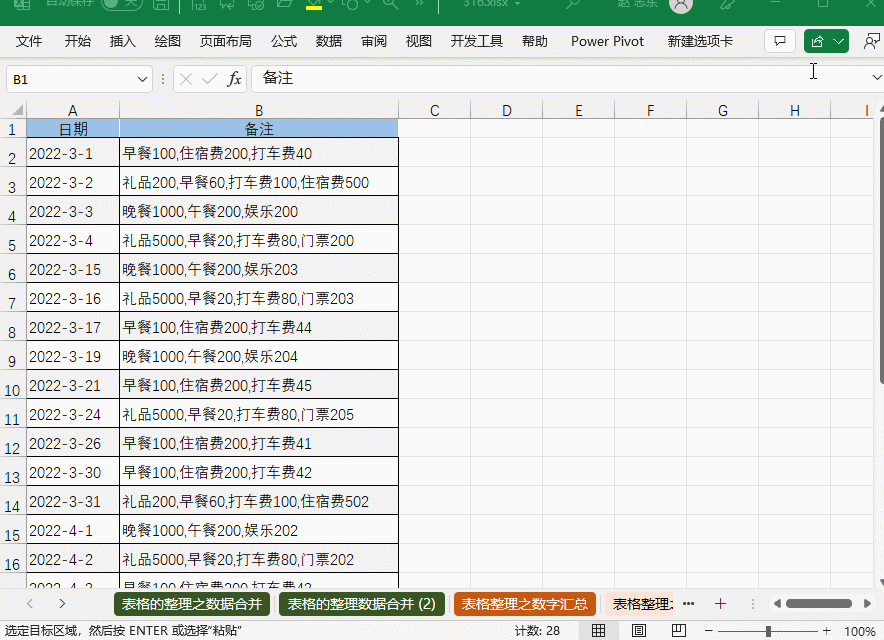
Task: Select cell B3 with 礼品200 text
Action: point(258,183)
